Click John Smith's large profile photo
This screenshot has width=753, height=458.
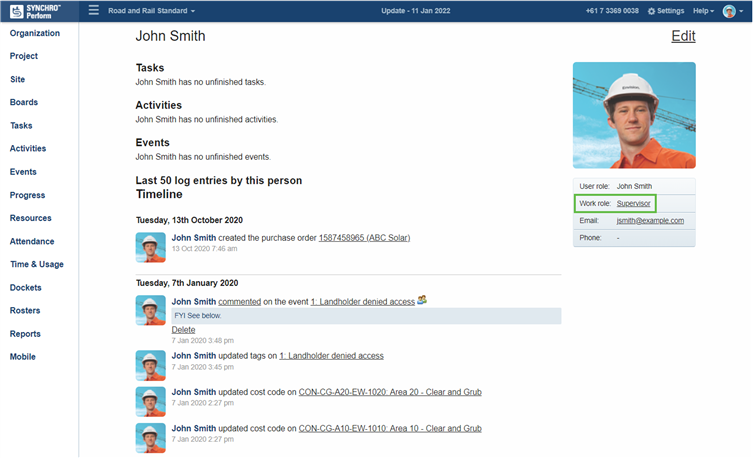634,115
